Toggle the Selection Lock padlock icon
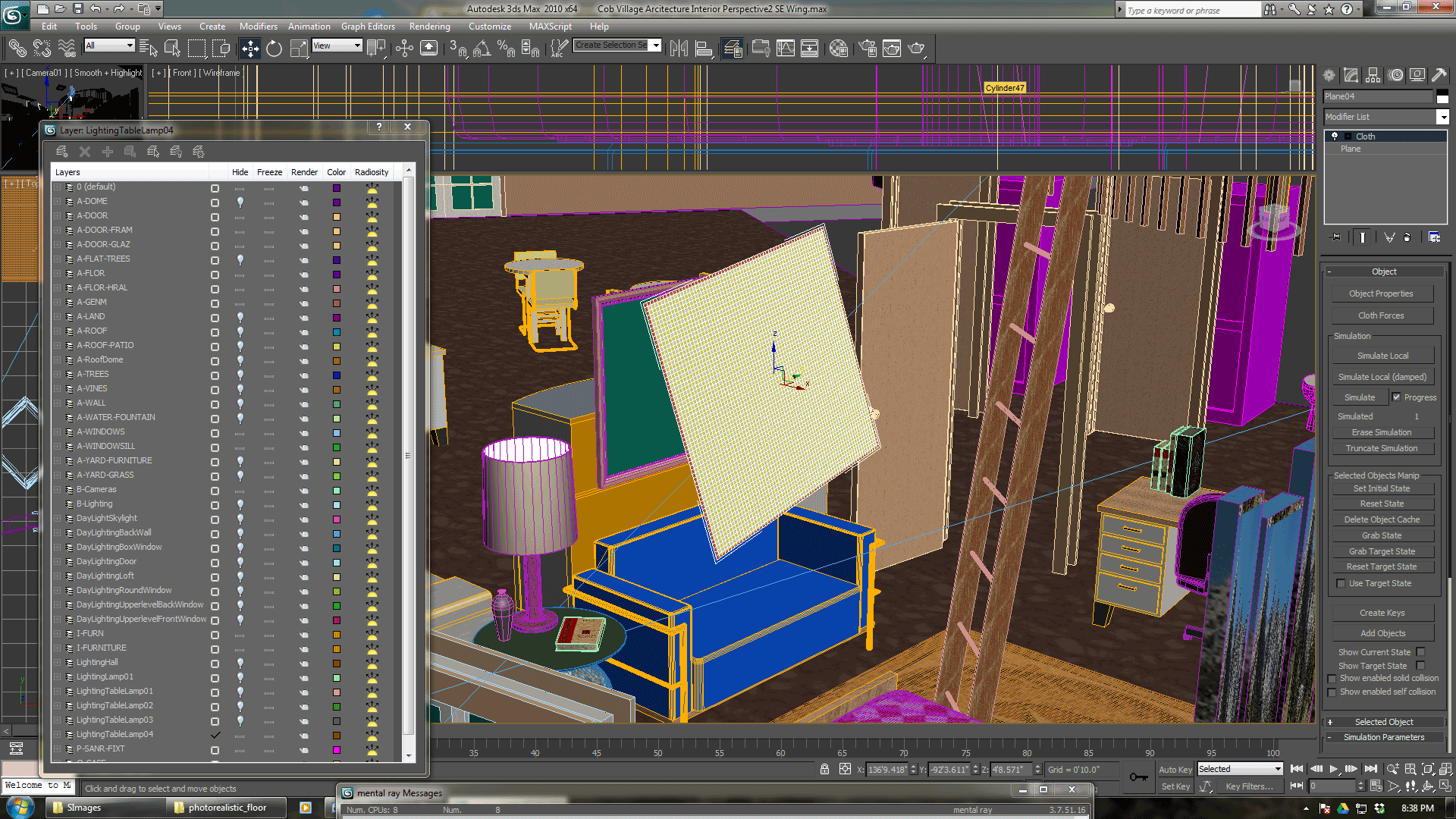Viewport: 1456px width, 819px height. [824, 769]
